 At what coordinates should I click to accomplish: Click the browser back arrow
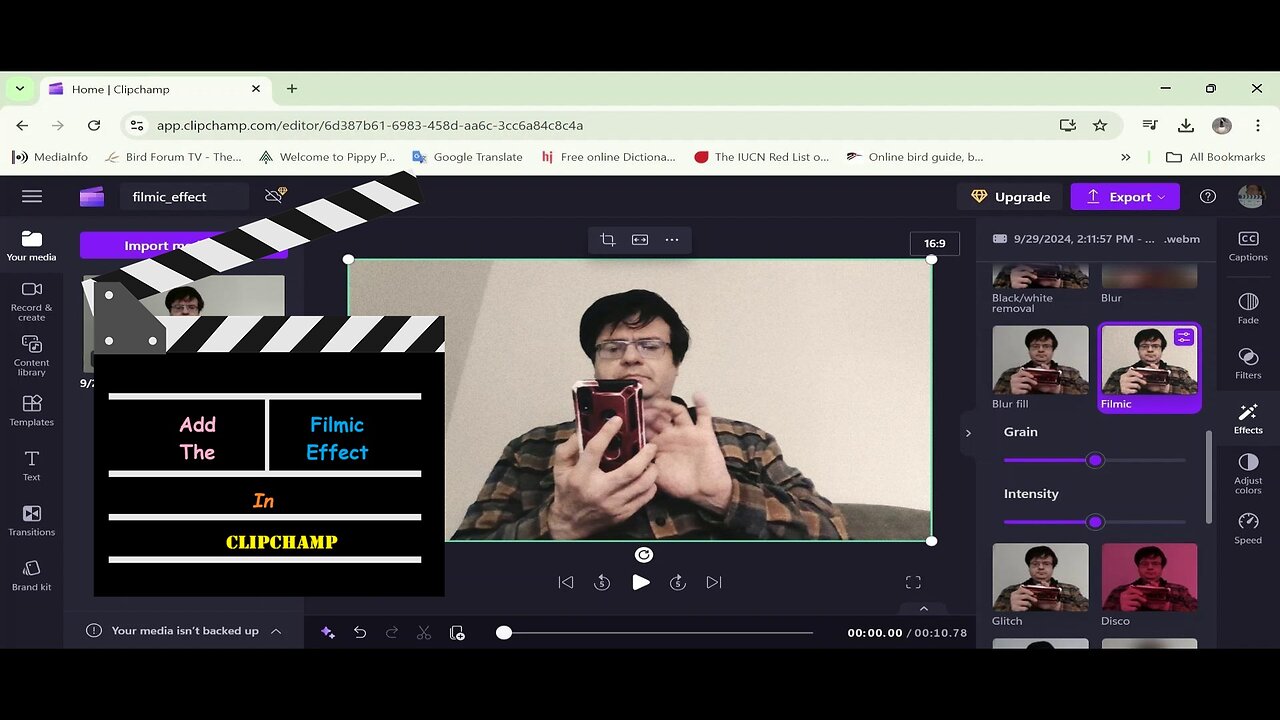[x=22, y=125]
